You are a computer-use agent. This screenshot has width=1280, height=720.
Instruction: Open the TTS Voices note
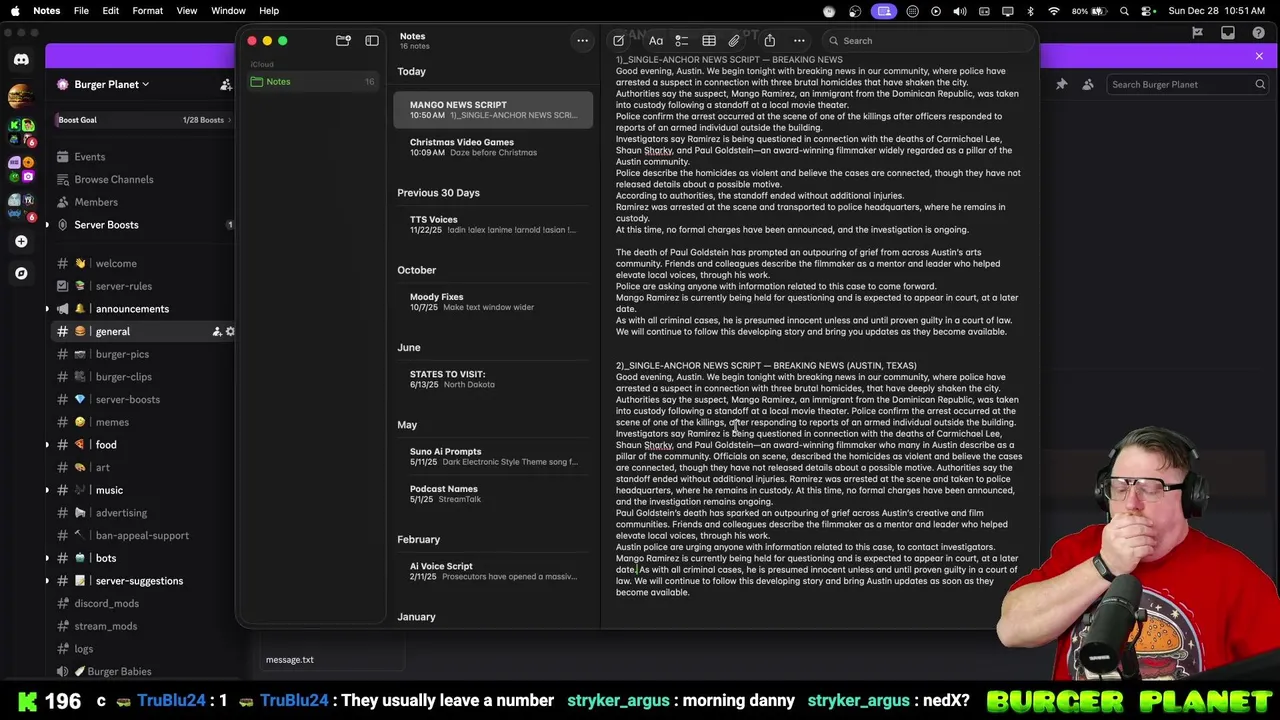click(493, 224)
